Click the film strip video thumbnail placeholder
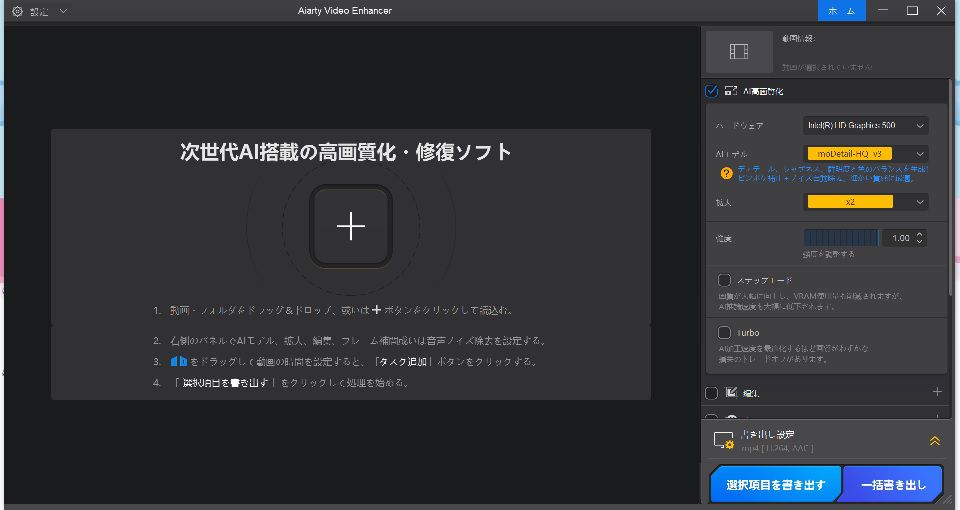This screenshot has width=960, height=510. tap(739, 51)
